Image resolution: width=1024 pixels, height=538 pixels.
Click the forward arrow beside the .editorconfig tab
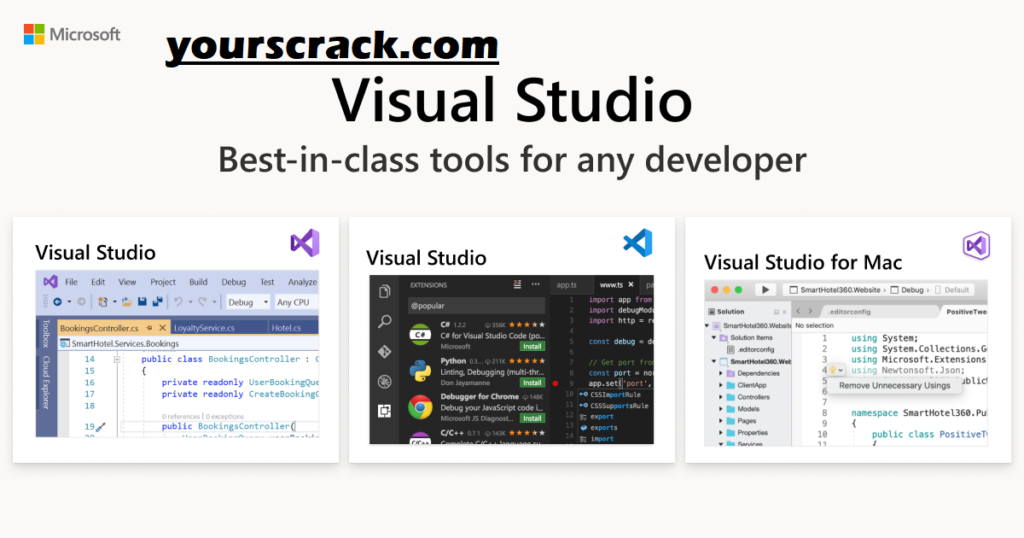pyautogui.click(x=810, y=311)
